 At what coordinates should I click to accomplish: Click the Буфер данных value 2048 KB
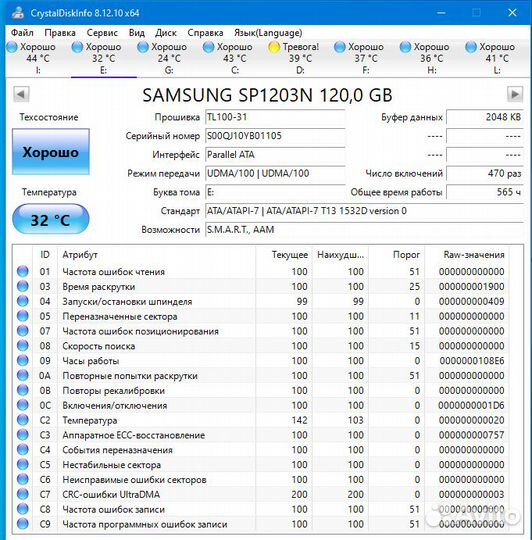pos(485,117)
